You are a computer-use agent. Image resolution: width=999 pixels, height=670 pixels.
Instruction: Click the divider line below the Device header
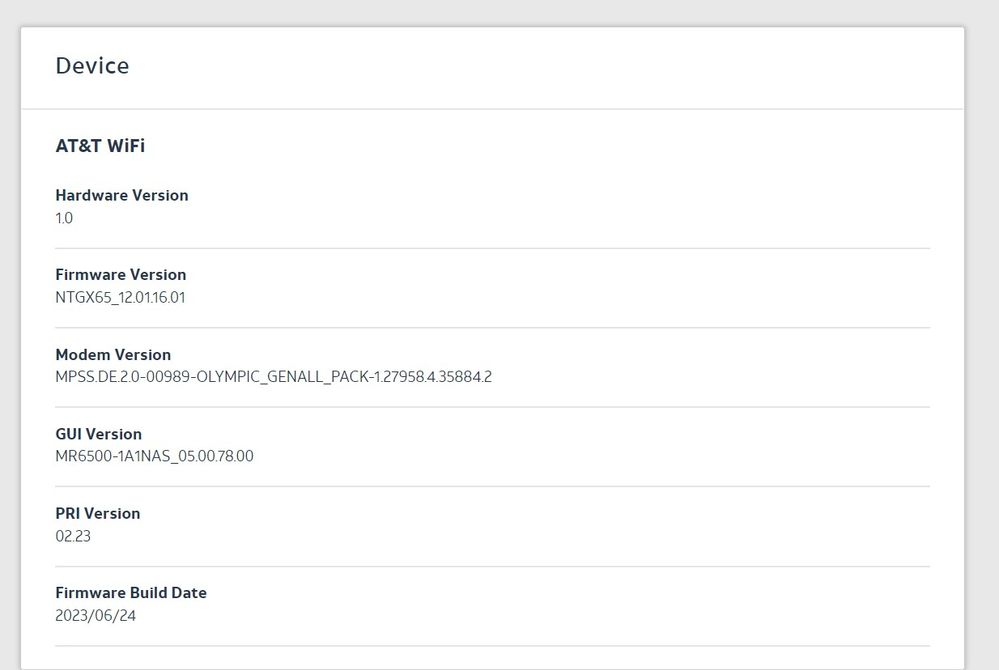[x=492, y=109]
